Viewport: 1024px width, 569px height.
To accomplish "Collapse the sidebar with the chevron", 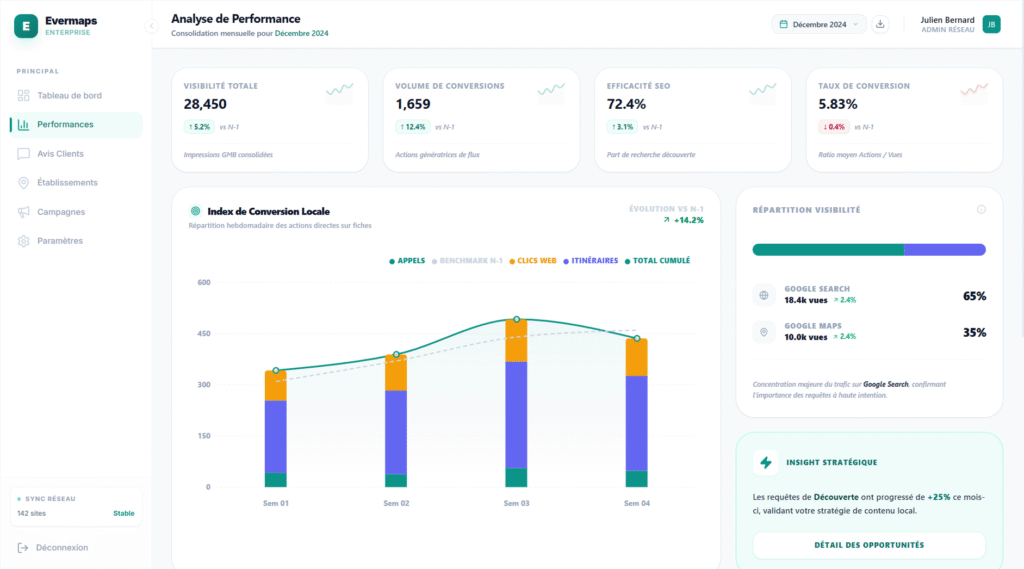I will tap(152, 26).
